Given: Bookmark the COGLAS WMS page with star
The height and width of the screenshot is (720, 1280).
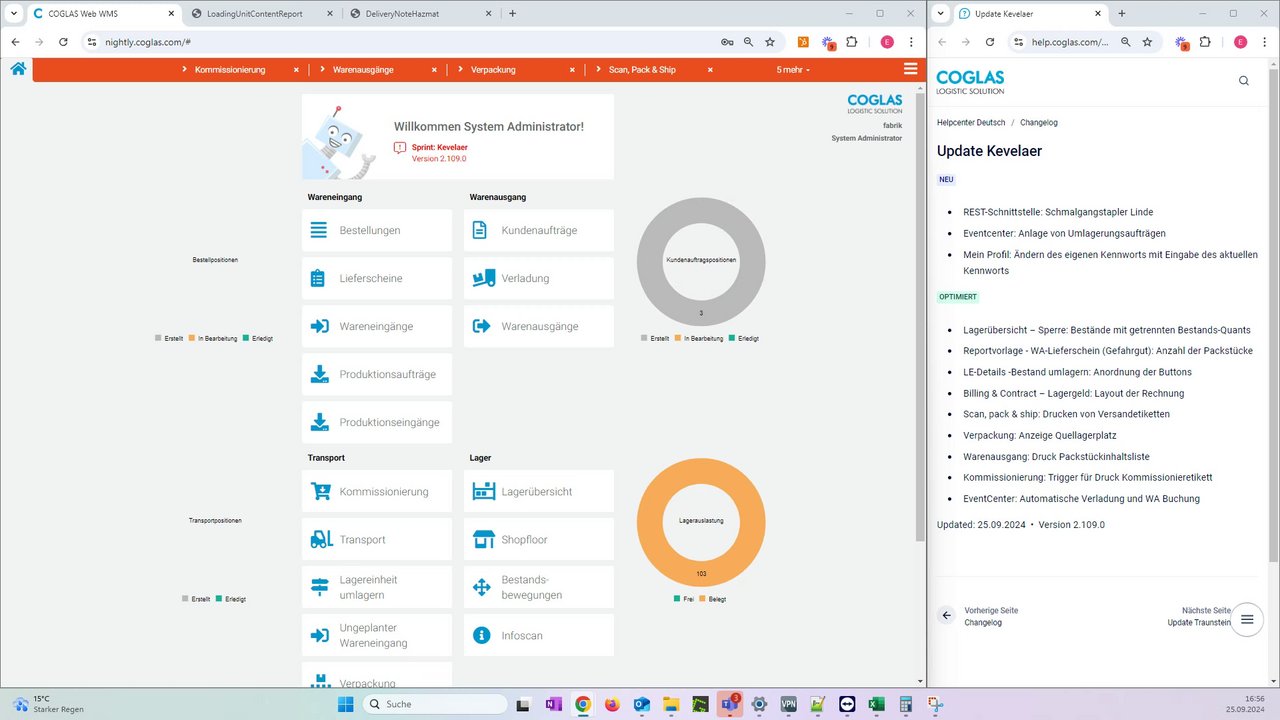Looking at the screenshot, I should (770, 42).
